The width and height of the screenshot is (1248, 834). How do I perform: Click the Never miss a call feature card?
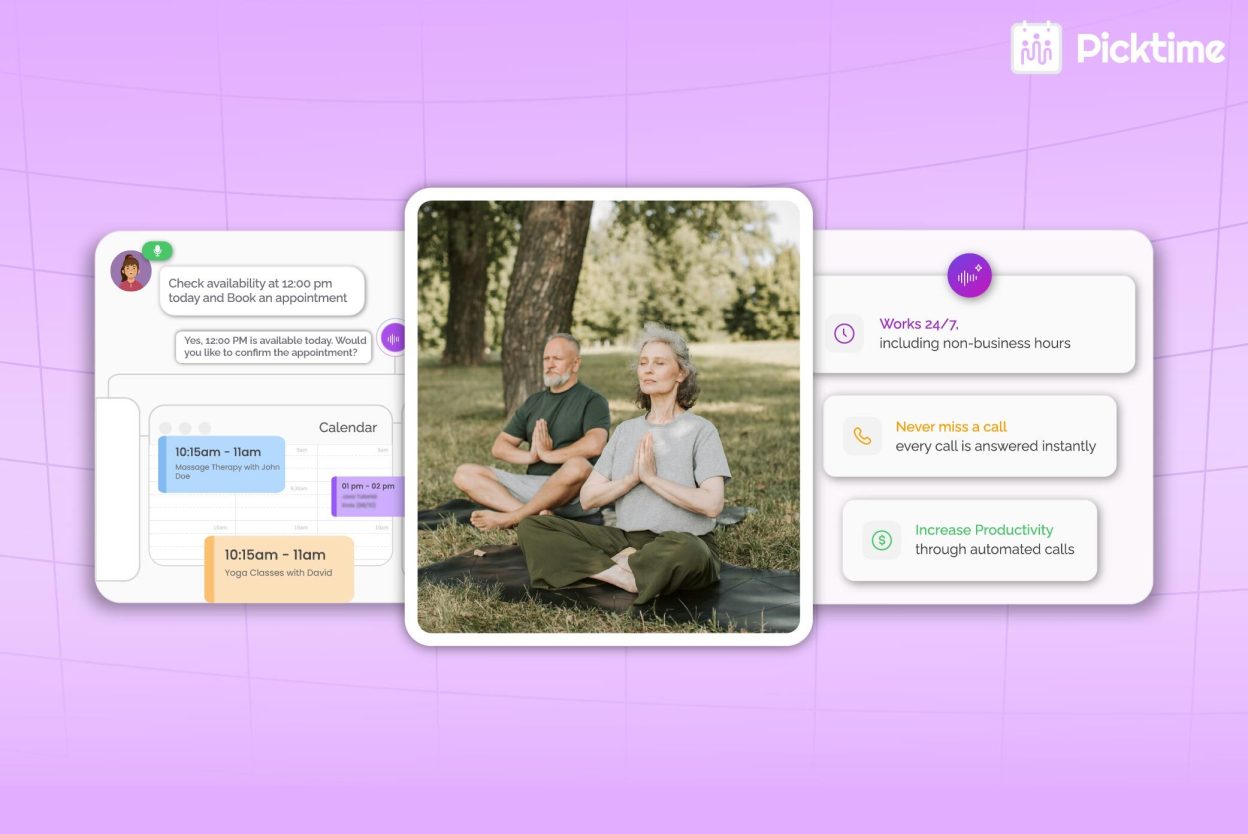tap(969, 436)
